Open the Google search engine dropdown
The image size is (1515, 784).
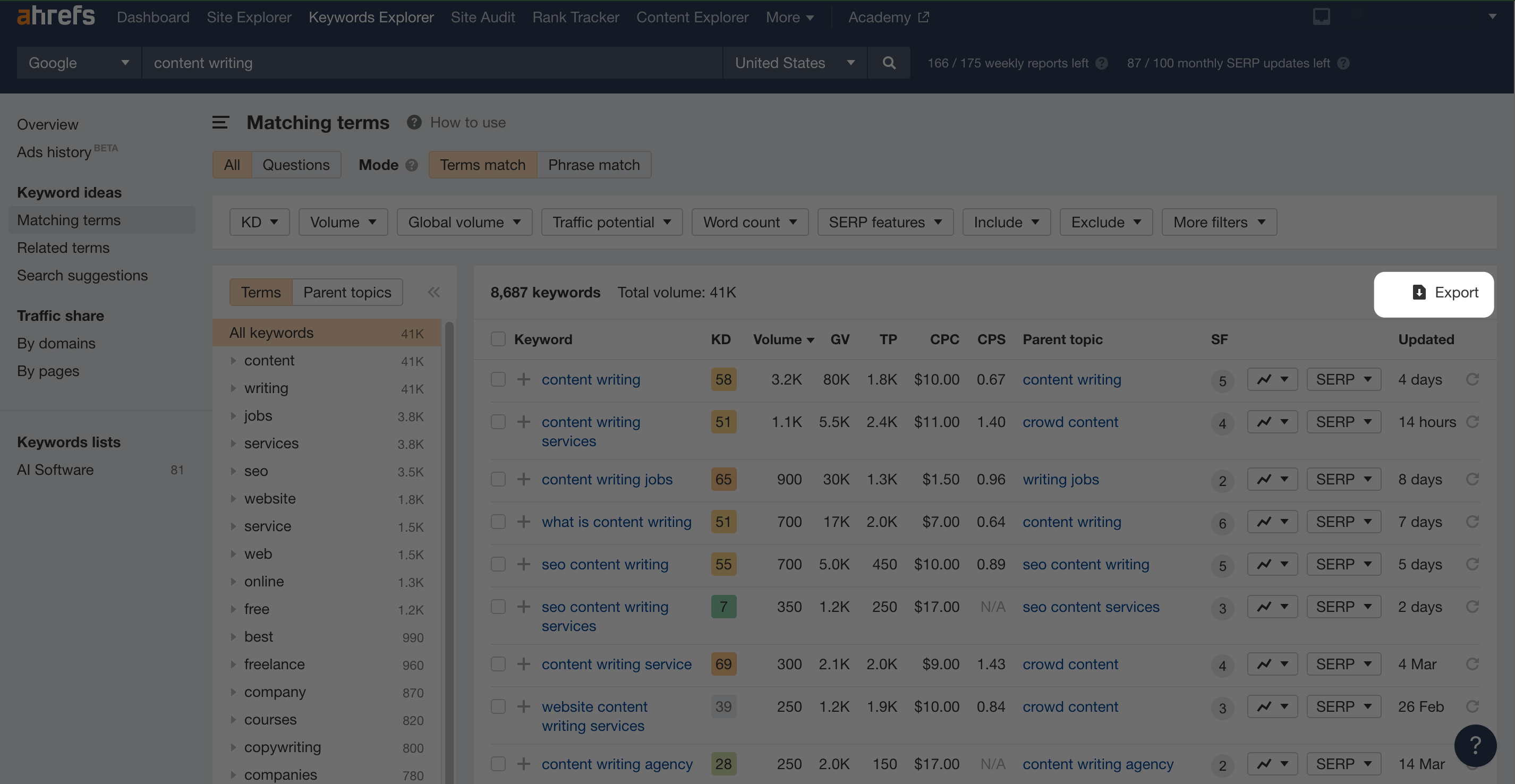(79, 63)
